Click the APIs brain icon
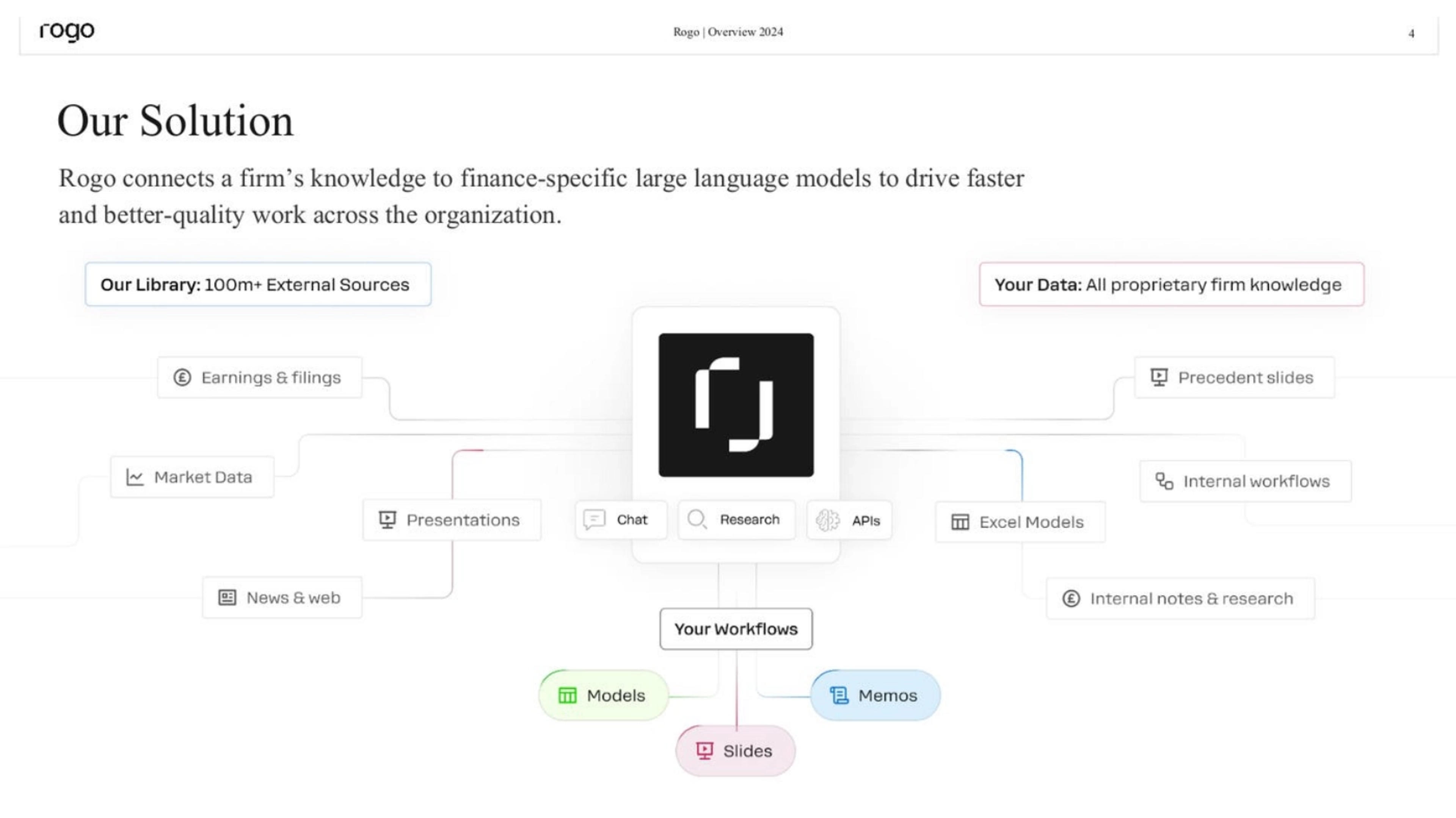Image resolution: width=1456 pixels, height=818 pixels. (x=827, y=520)
